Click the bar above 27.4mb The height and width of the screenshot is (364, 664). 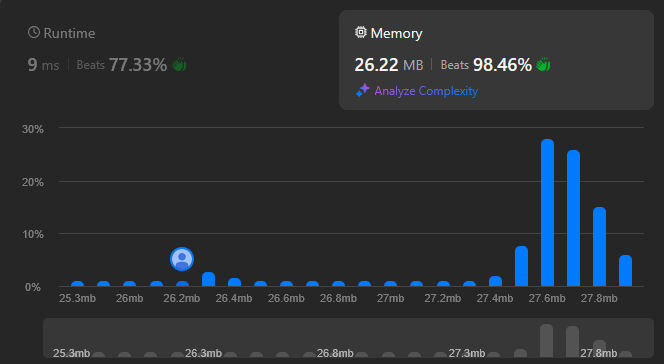pos(495,281)
